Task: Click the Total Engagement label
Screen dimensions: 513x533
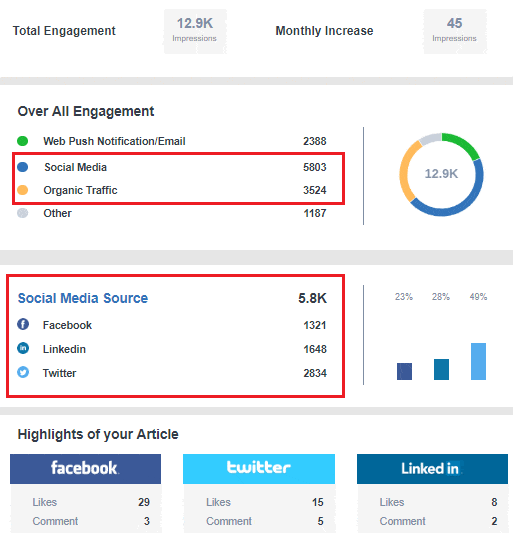Action: pyautogui.click(x=64, y=31)
